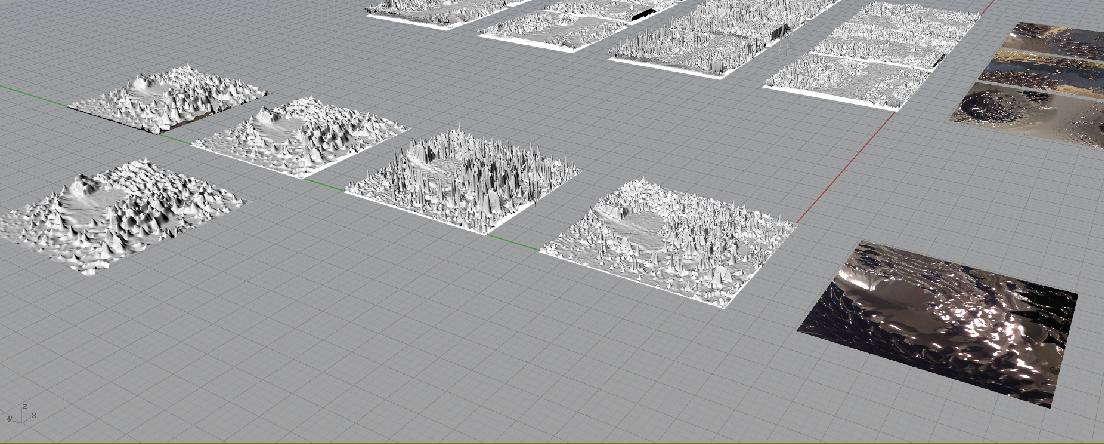This screenshot has width=1104, height=444.
Task: Click the world XYZ axis icon
Action: [21, 414]
